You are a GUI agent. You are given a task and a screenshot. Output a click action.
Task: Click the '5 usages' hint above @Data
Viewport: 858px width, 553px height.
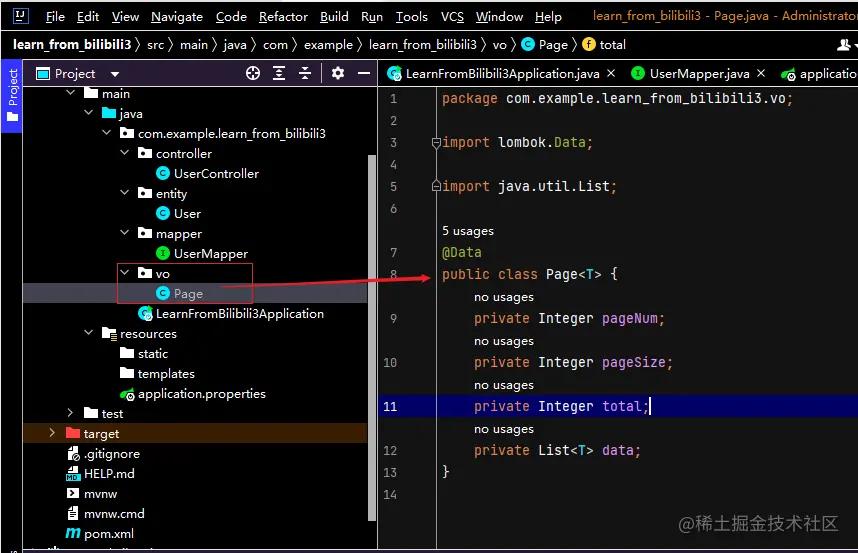tap(468, 231)
